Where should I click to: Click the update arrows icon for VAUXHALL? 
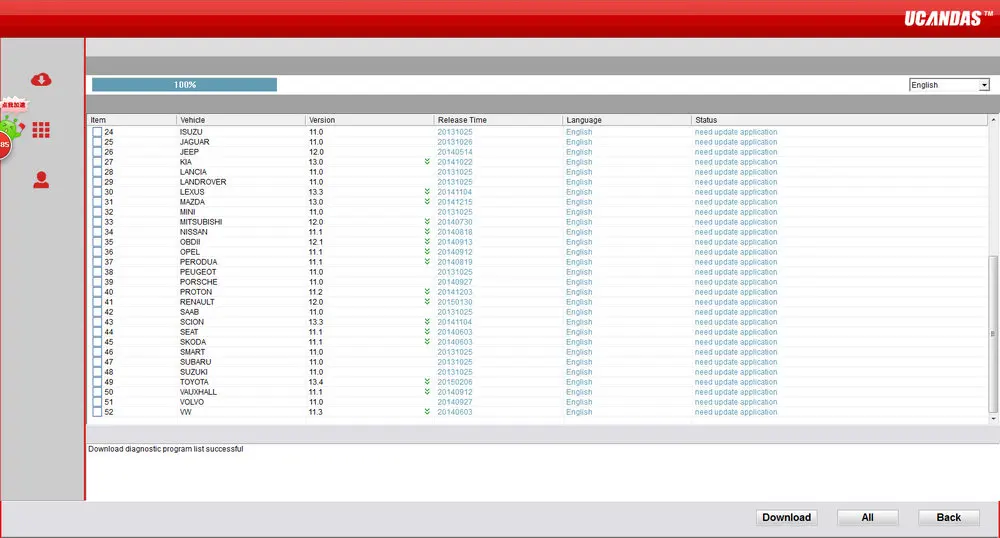pyautogui.click(x=427, y=392)
